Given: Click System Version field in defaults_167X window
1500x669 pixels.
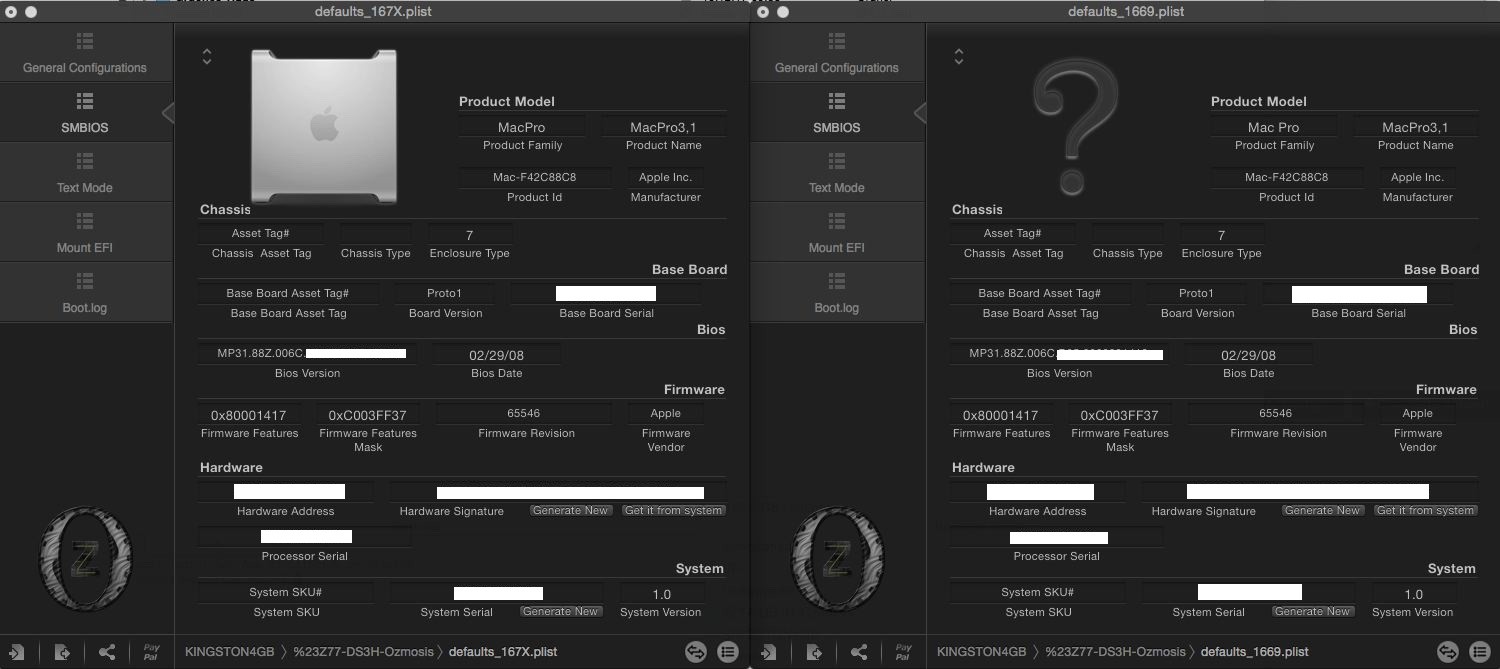Looking at the screenshot, I should click(661, 594).
